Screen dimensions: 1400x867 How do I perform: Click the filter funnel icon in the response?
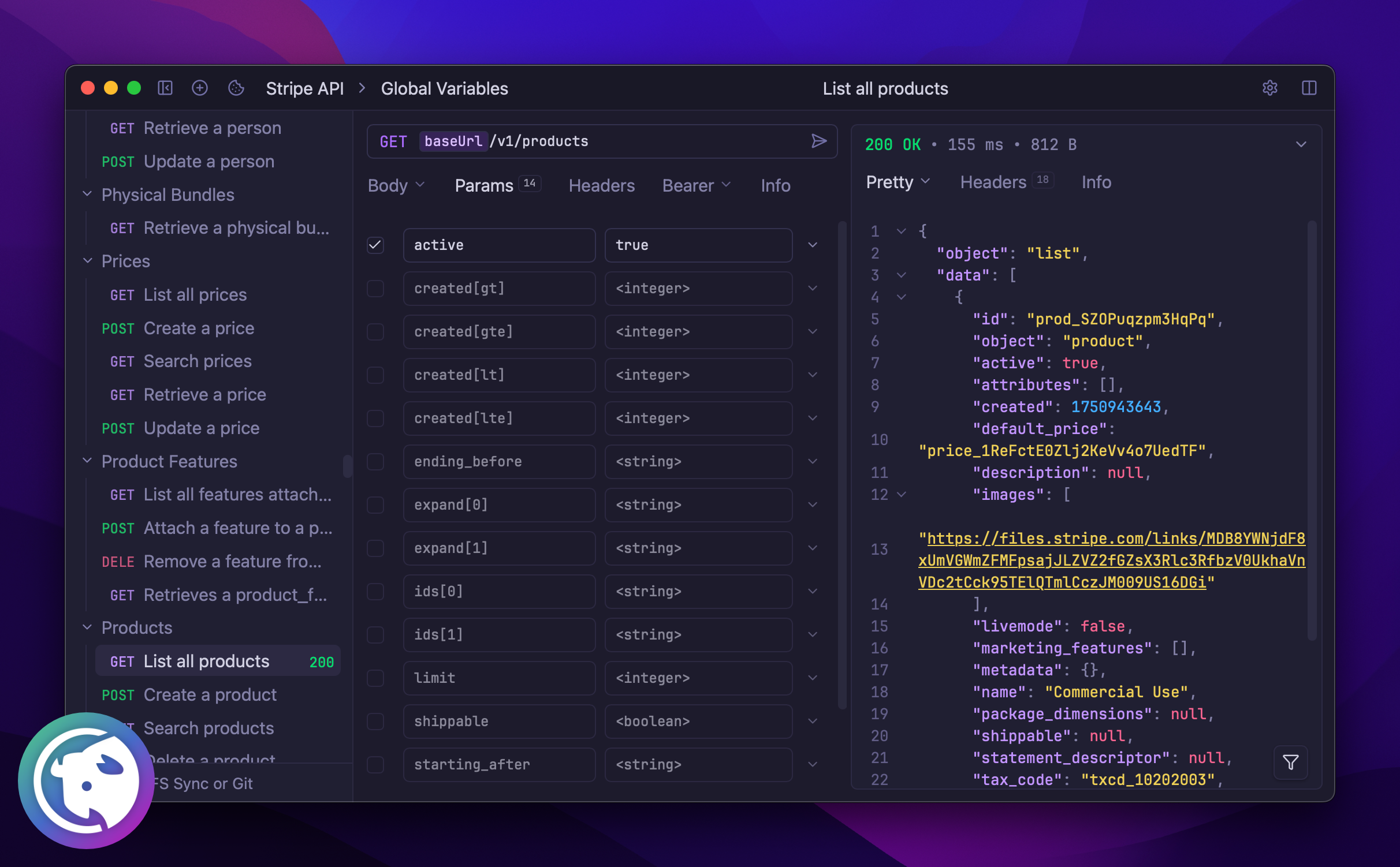1290,763
